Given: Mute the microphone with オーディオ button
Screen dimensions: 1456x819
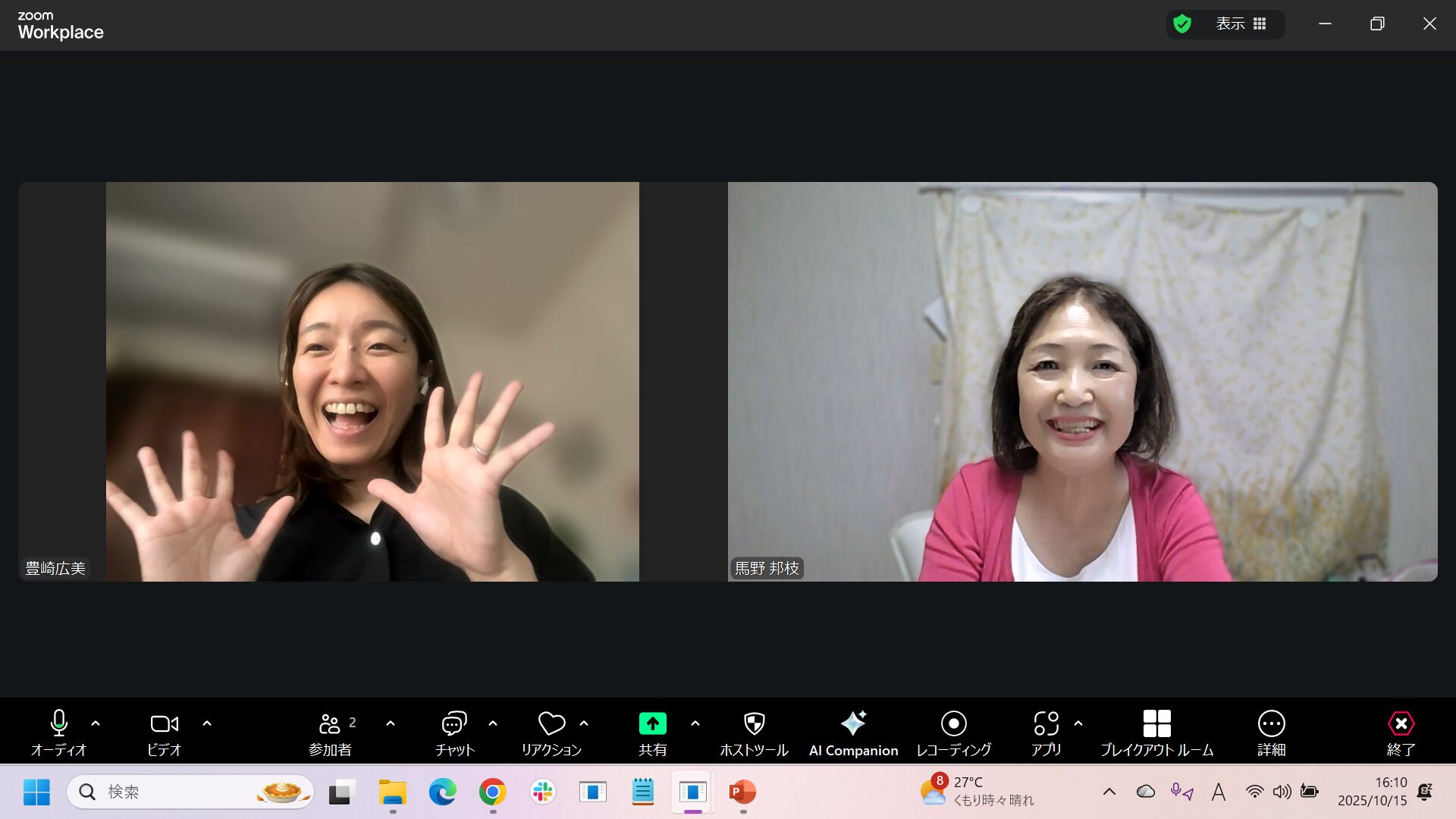Looking at the screenshot, I should pyautogui.click(x=59, y=732).
